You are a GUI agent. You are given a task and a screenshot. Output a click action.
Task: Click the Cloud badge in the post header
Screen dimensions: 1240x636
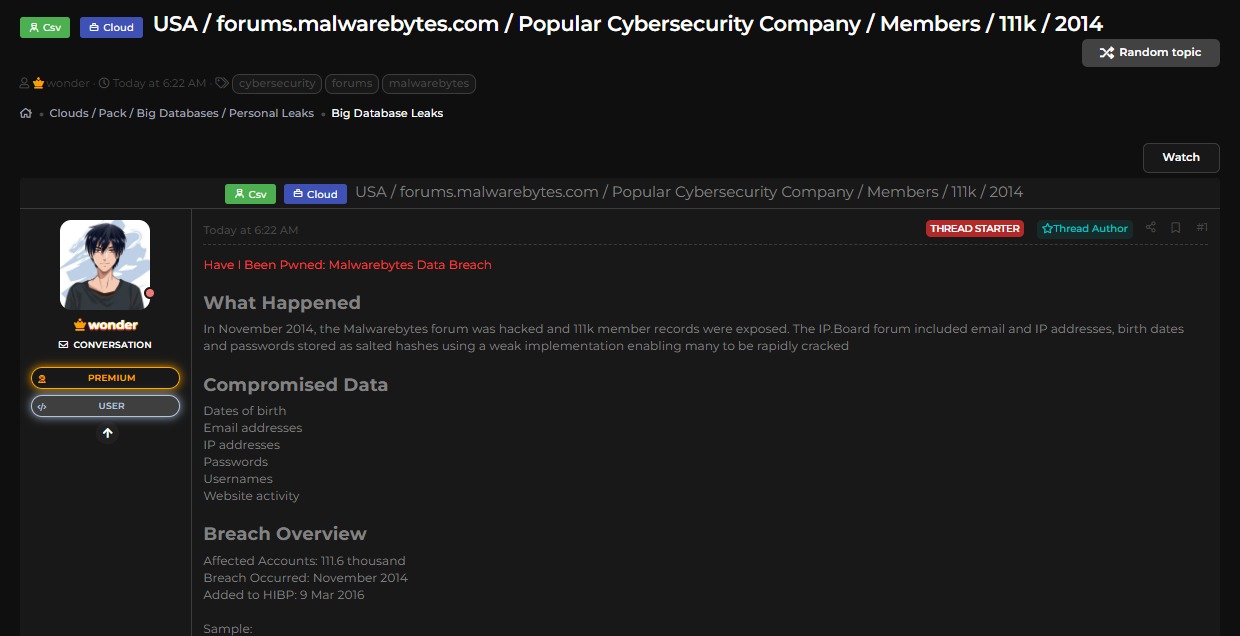[315, 194]
